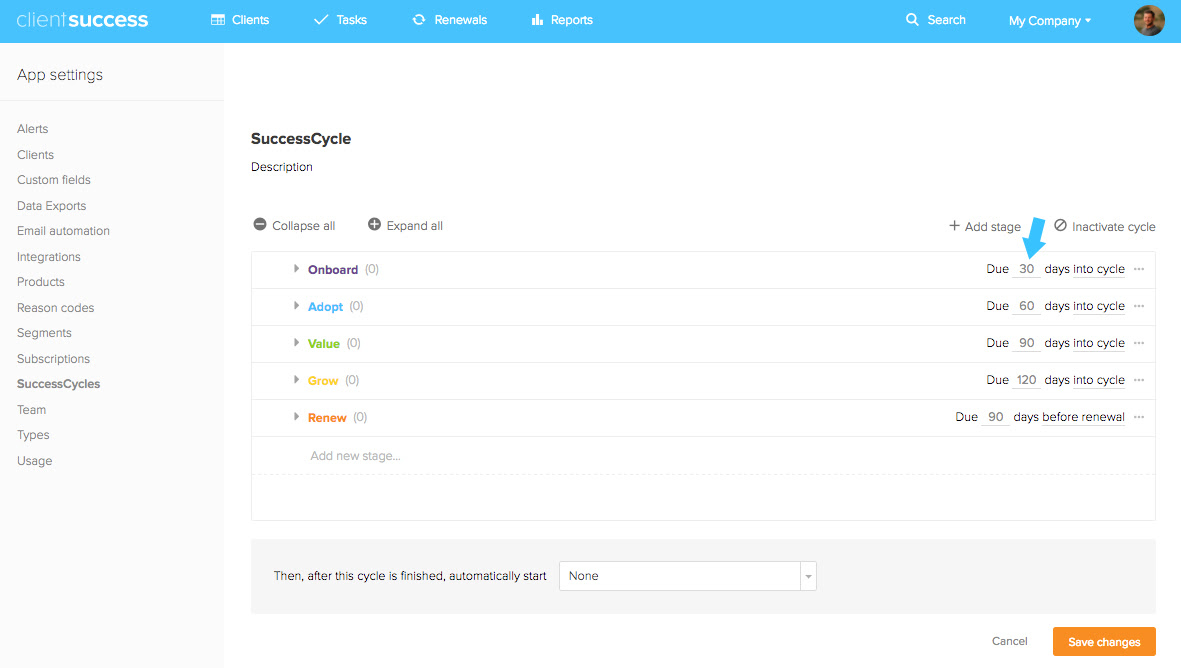The height and width of the screenshot is (668, 1181).
Task: Click the Grow due days field showing 120
Action: (x=1026, y=380)
